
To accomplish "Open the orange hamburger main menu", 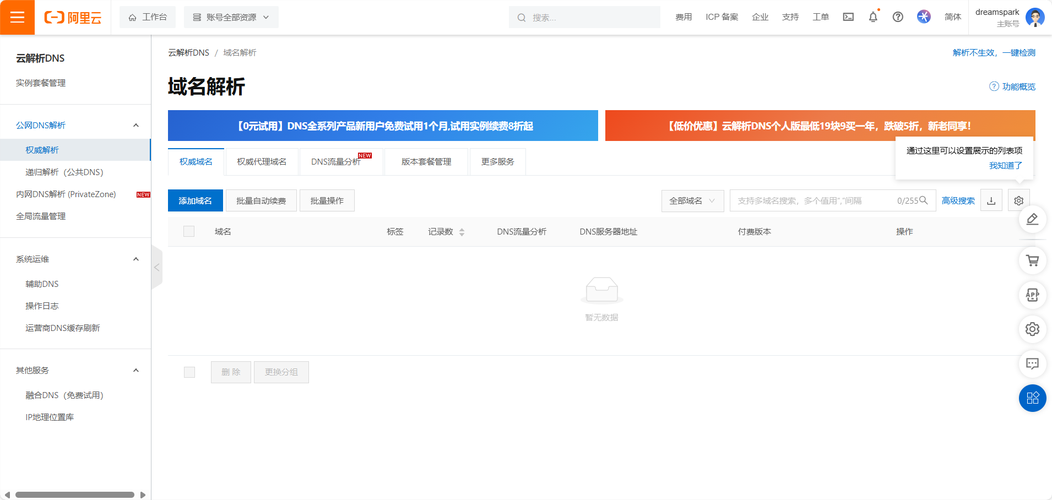I will click(17, 17).
